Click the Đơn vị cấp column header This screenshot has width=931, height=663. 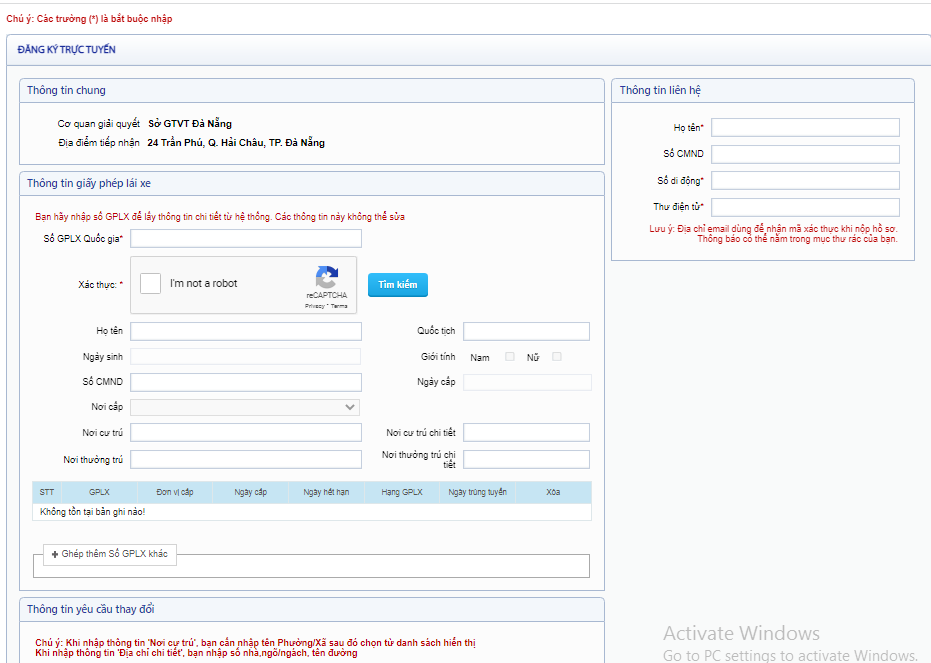click(x=175, y=493)
